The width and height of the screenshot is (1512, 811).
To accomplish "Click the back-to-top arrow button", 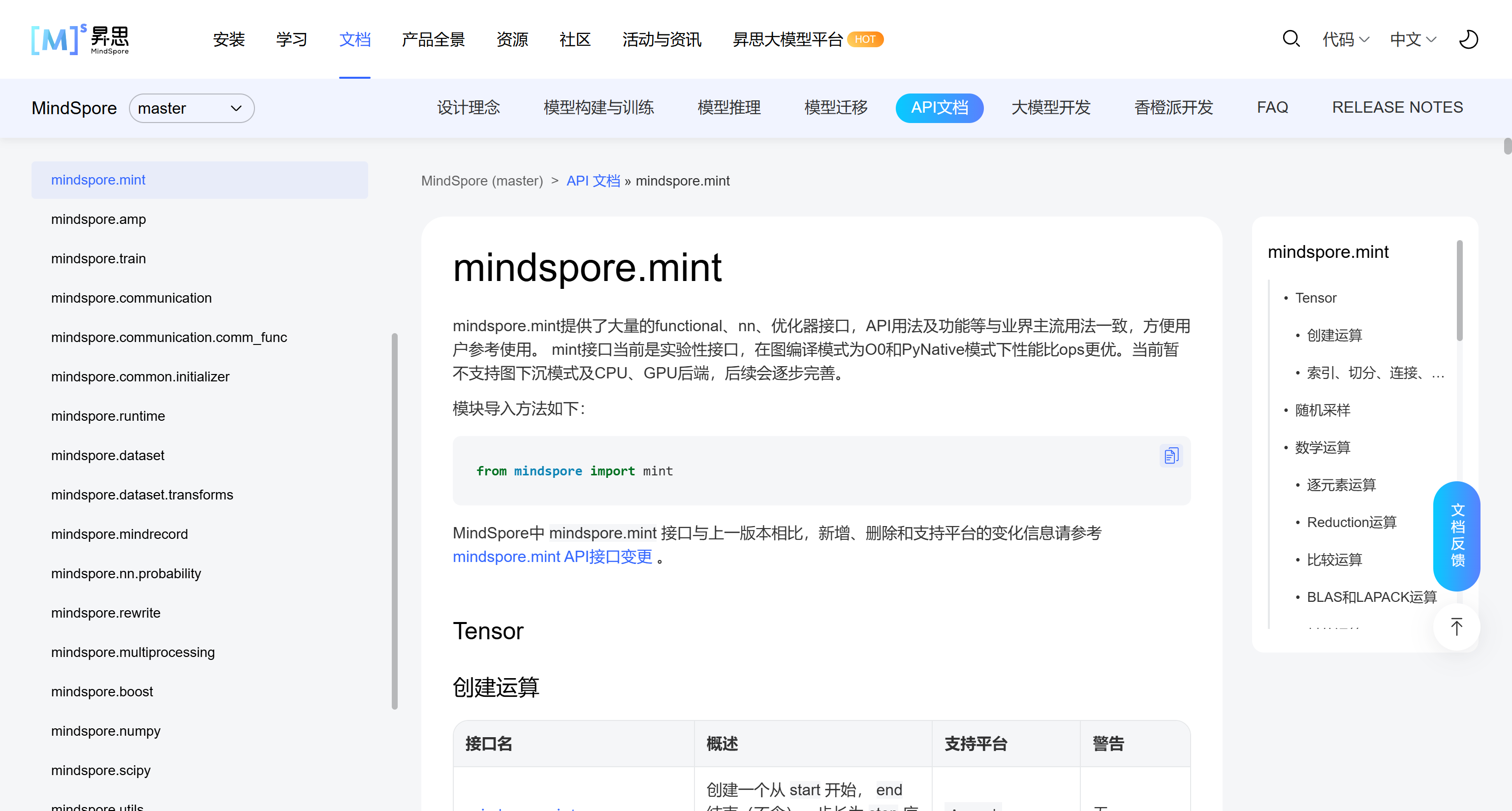I will (1456, 626).
